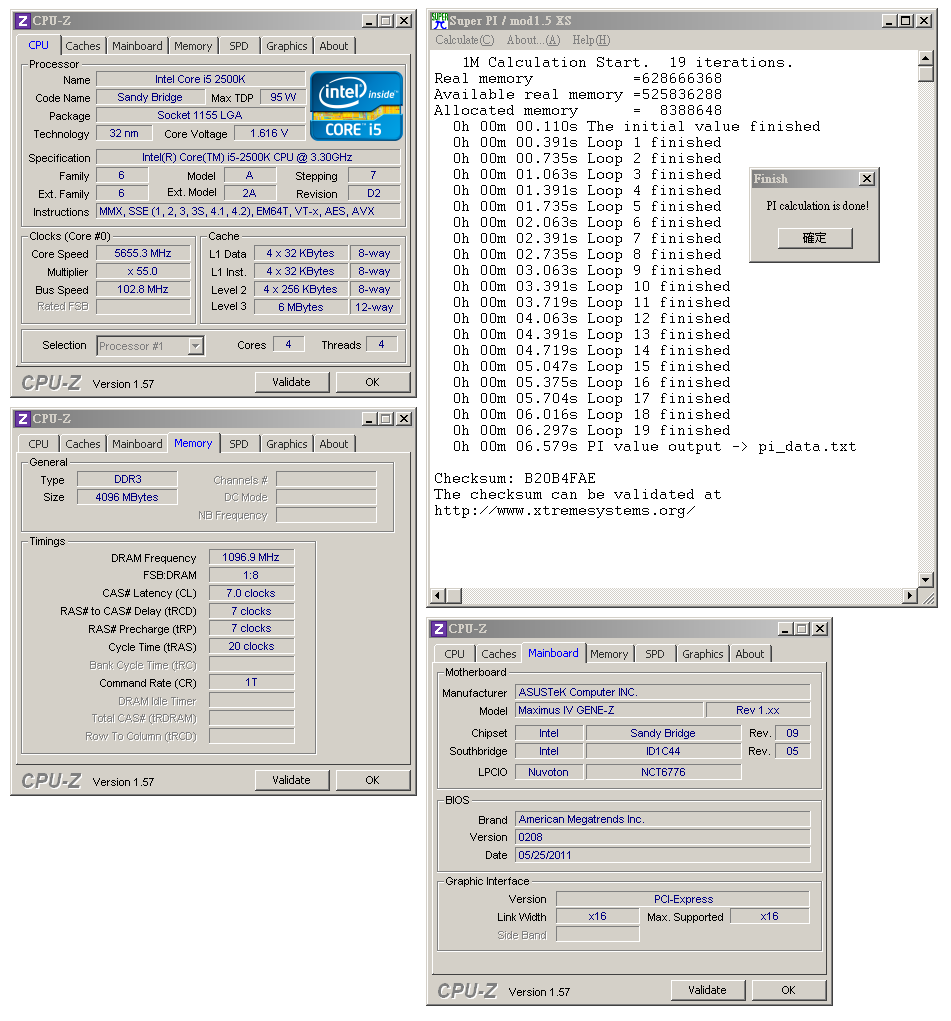This screenshot has height=1021, width=951.
Task: Click OK in the top CPU-Z window
Action: (373, 382)
